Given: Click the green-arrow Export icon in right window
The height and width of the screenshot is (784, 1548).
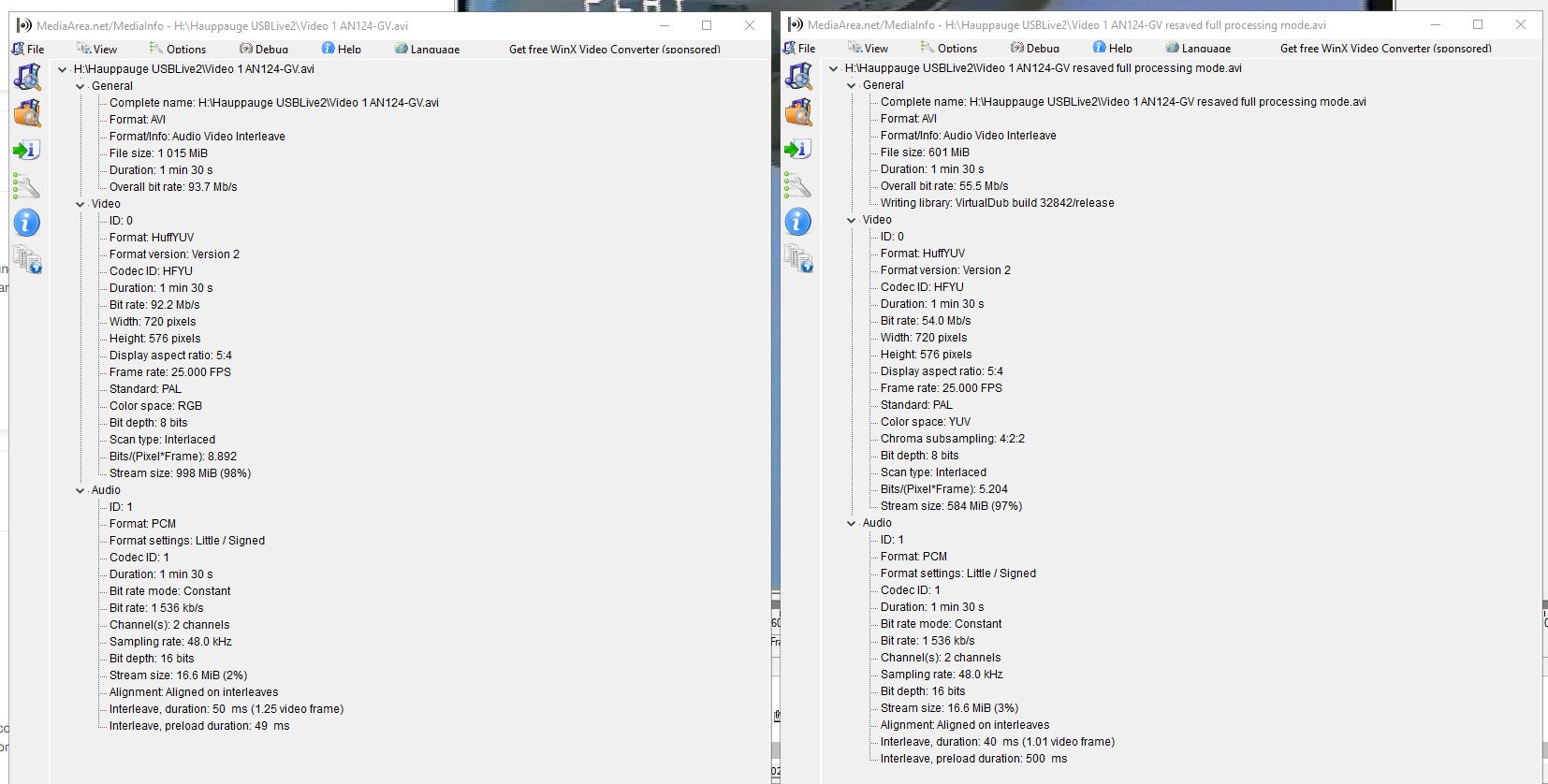Looking at the screenshot, I should (798, 149).
